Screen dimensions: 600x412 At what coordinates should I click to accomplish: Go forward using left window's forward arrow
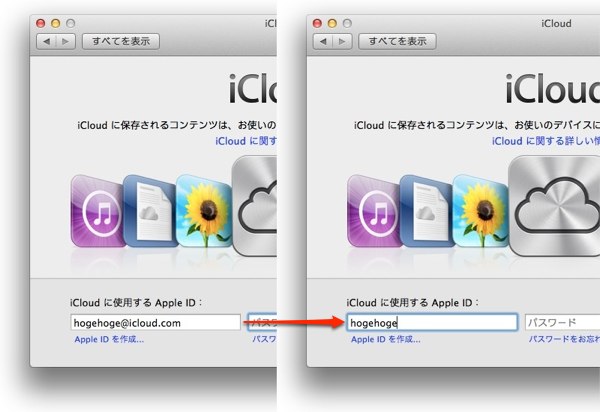pos(65,41)
